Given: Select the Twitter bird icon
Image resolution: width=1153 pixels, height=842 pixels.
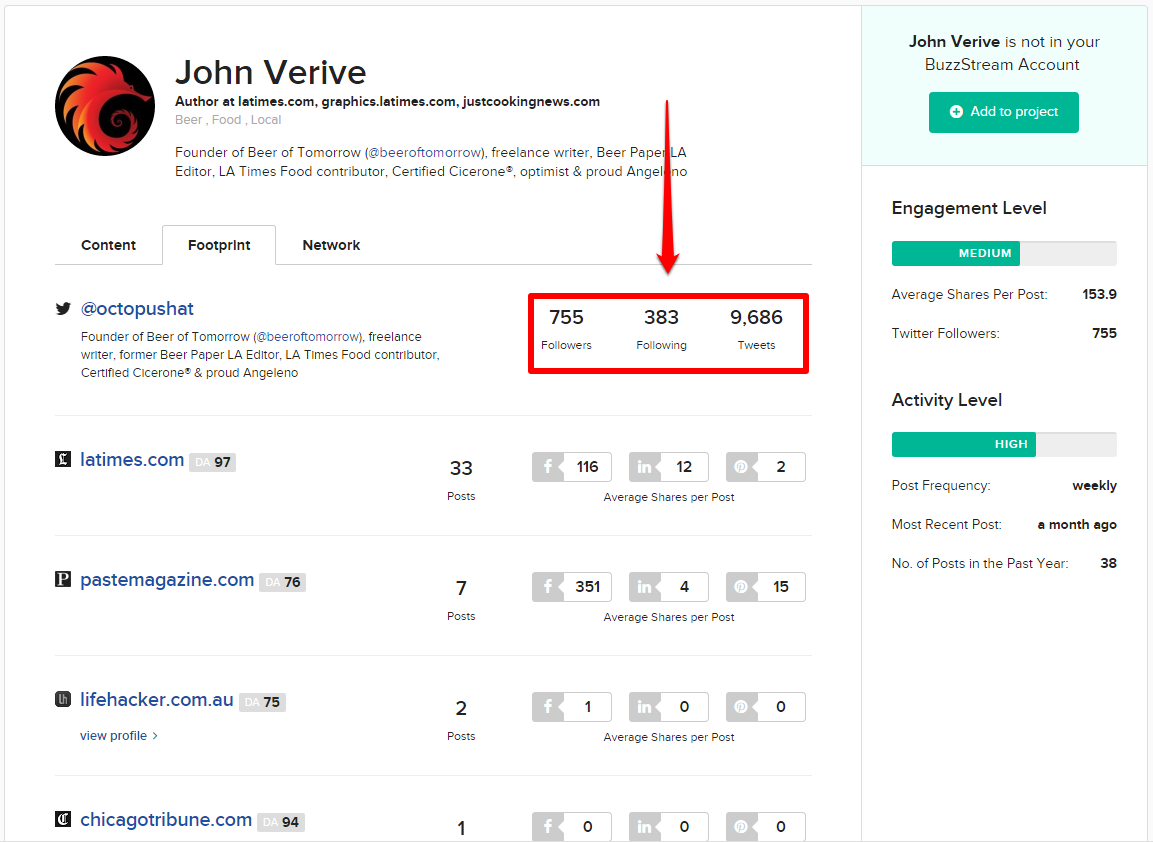Looking at the screenshot, I should pos(62,309).
